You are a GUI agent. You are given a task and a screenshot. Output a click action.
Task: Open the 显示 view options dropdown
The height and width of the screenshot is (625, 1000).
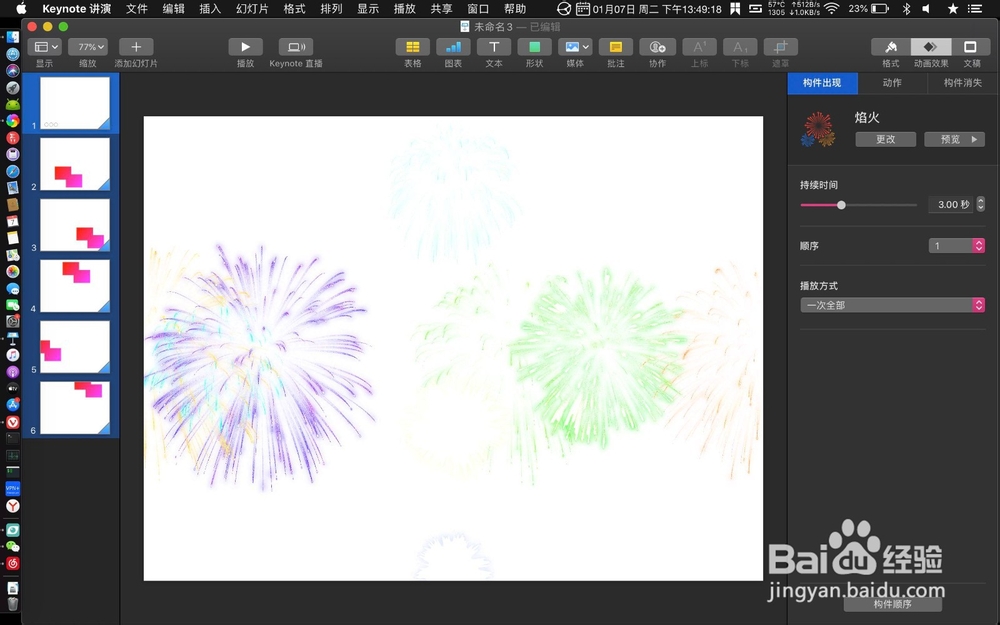(45, 46)
